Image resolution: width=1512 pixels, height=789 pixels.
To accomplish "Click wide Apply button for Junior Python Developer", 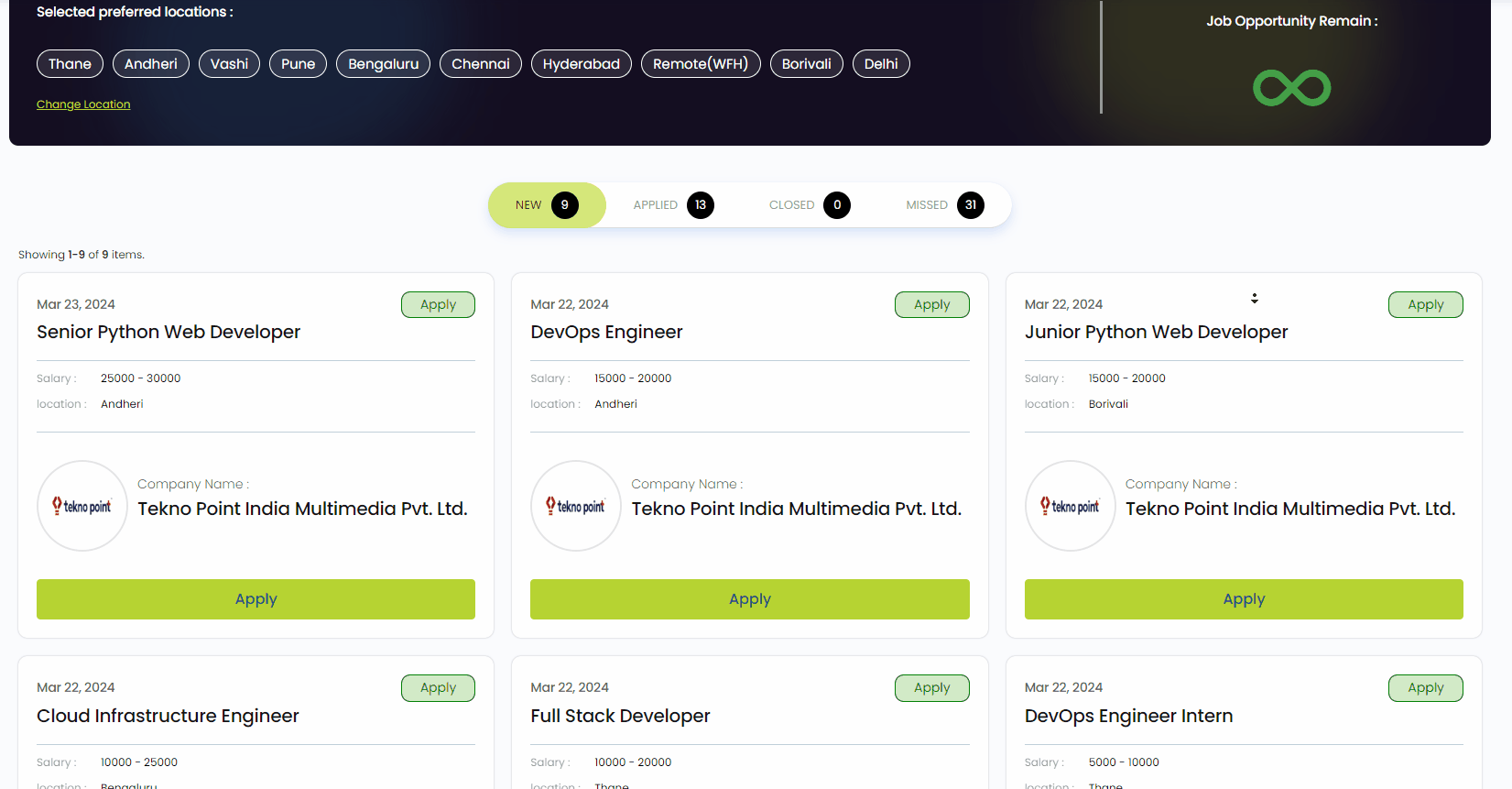I will tap(1244, 599).
